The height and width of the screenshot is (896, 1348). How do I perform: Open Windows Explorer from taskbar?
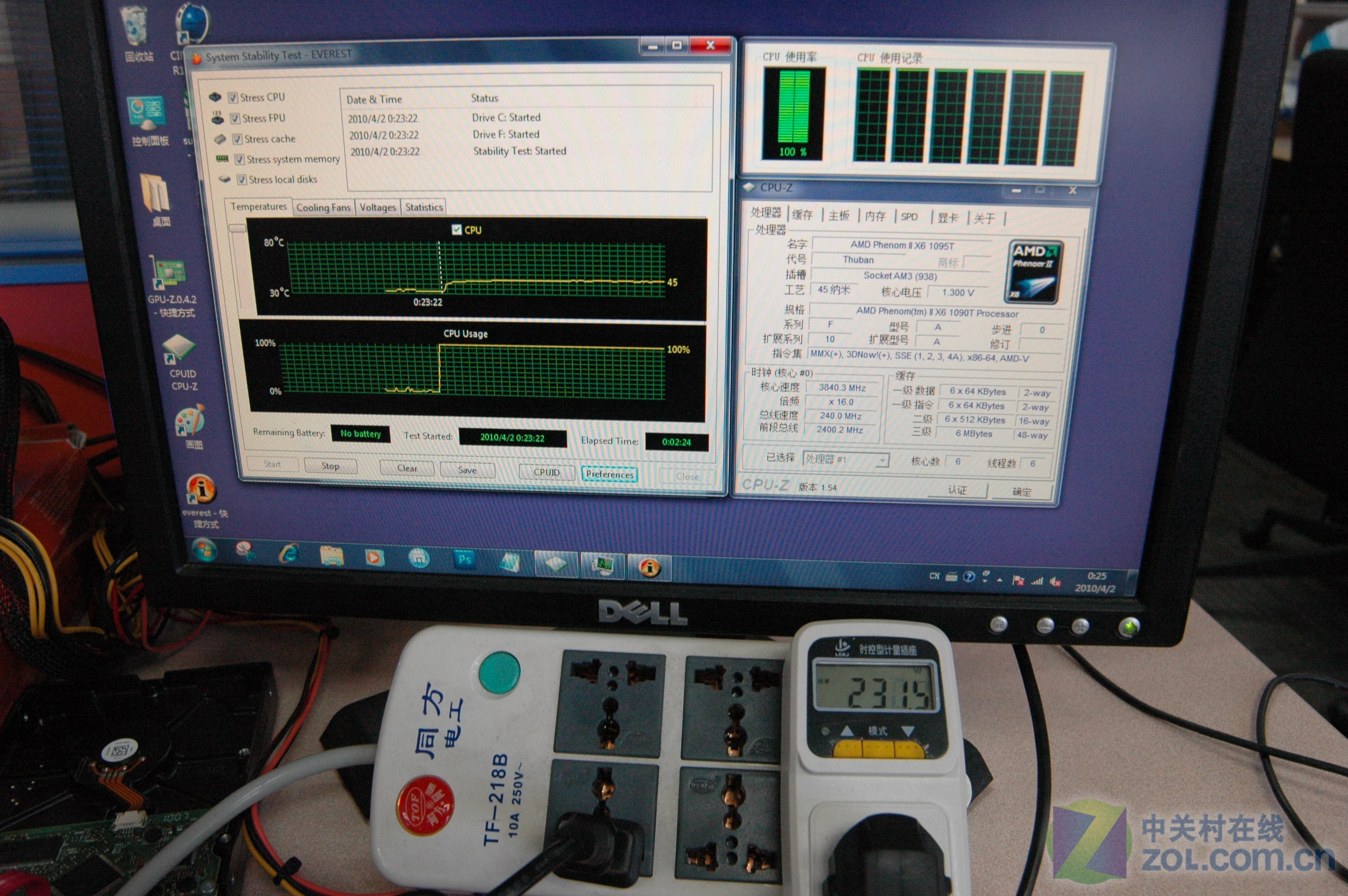pos(332,555)
